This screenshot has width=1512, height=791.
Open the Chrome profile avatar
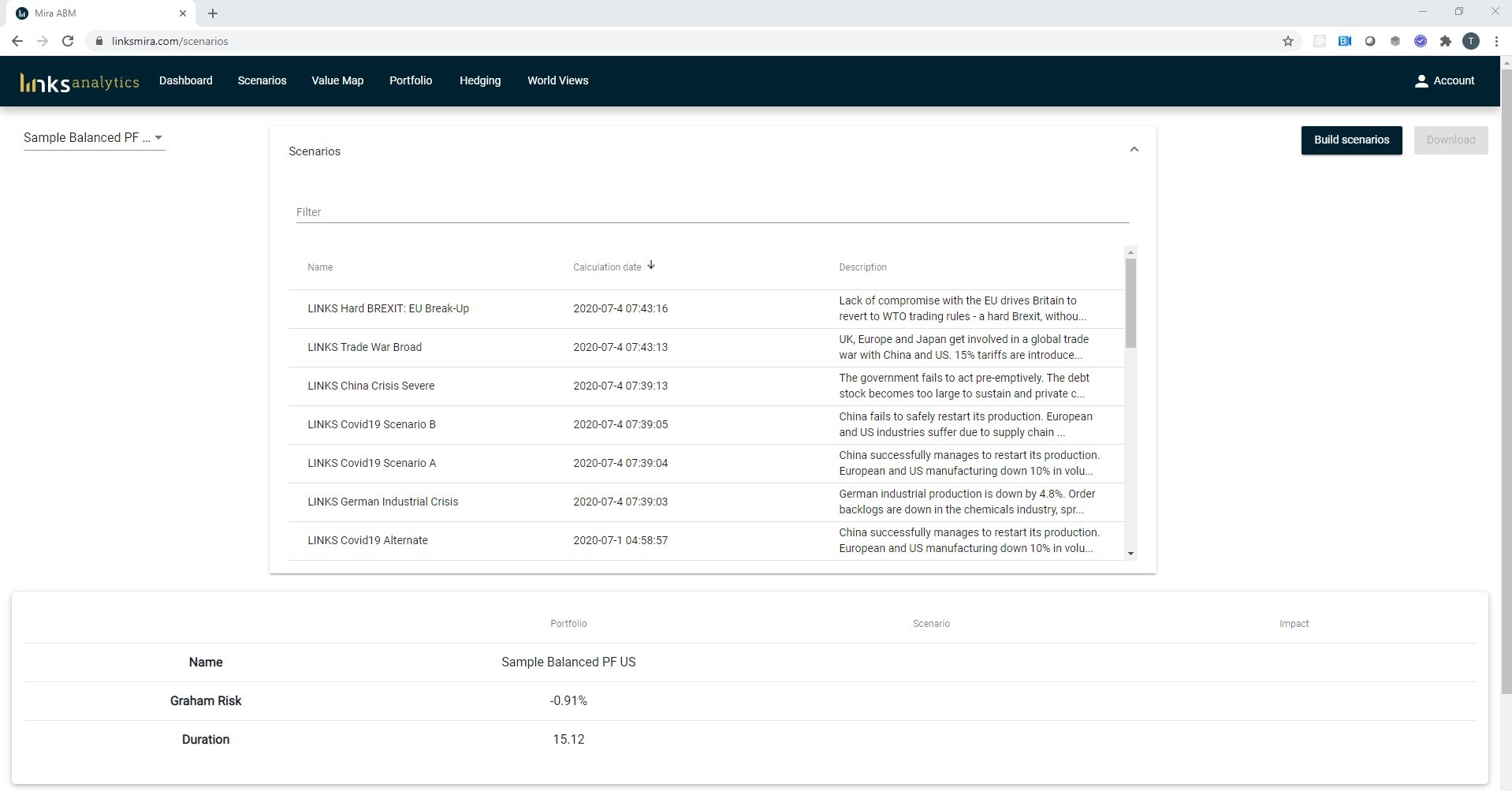click(1471, 41)
